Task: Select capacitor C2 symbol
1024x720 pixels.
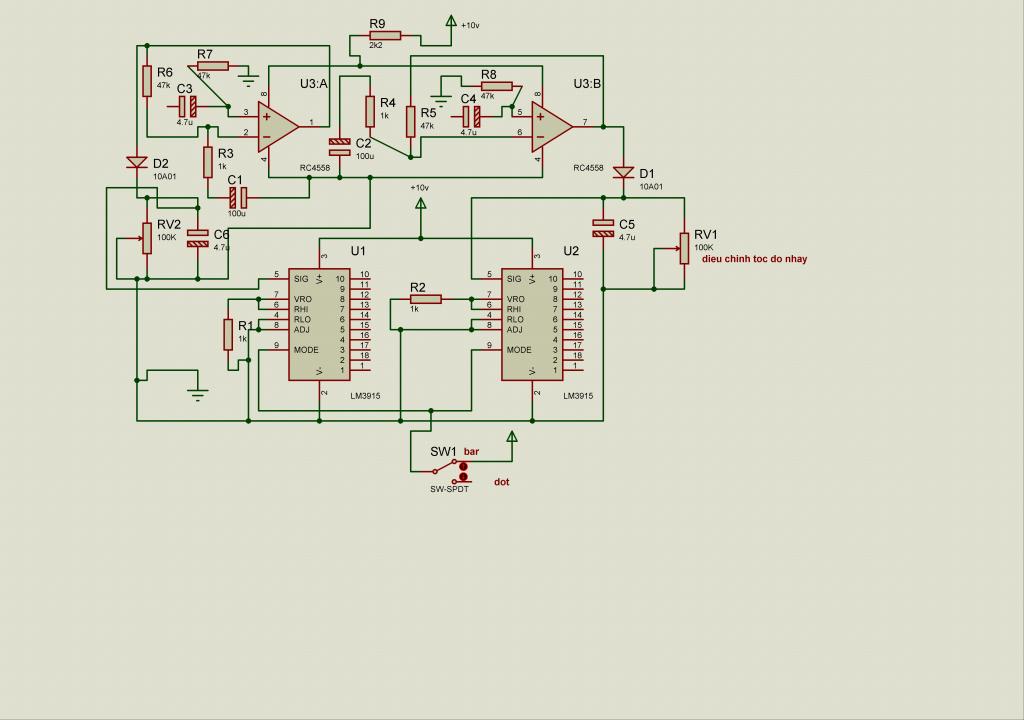Action: [x=340, y=147]
